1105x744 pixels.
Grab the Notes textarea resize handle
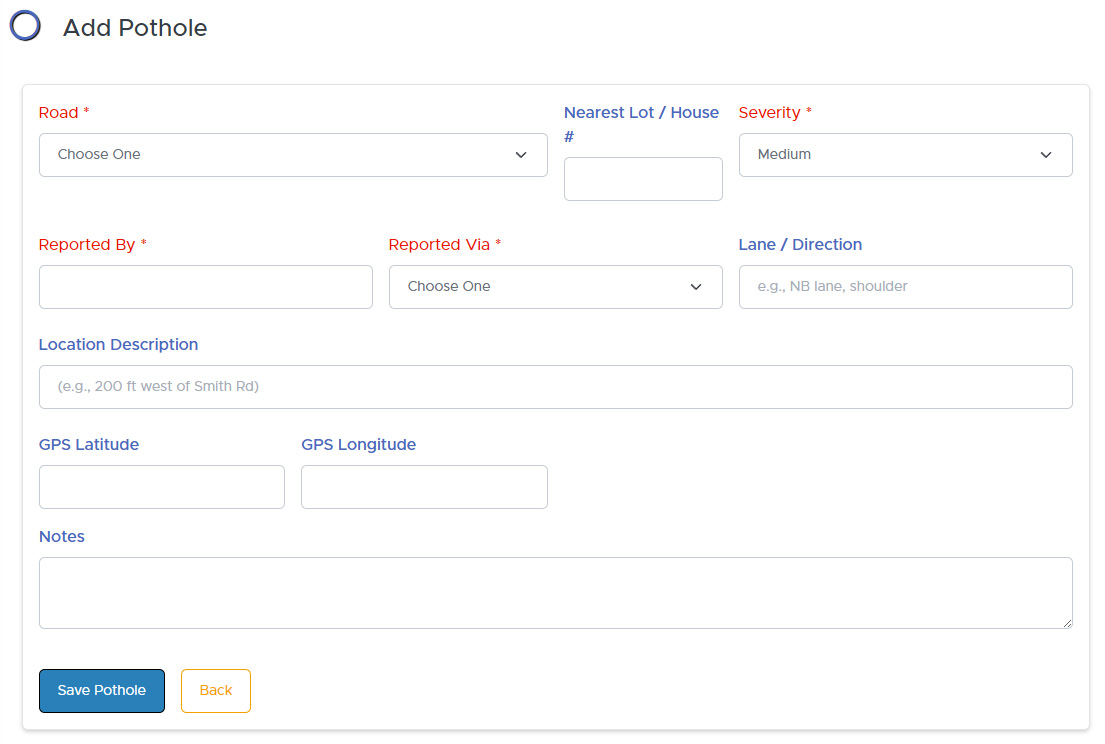[1066, 622]
